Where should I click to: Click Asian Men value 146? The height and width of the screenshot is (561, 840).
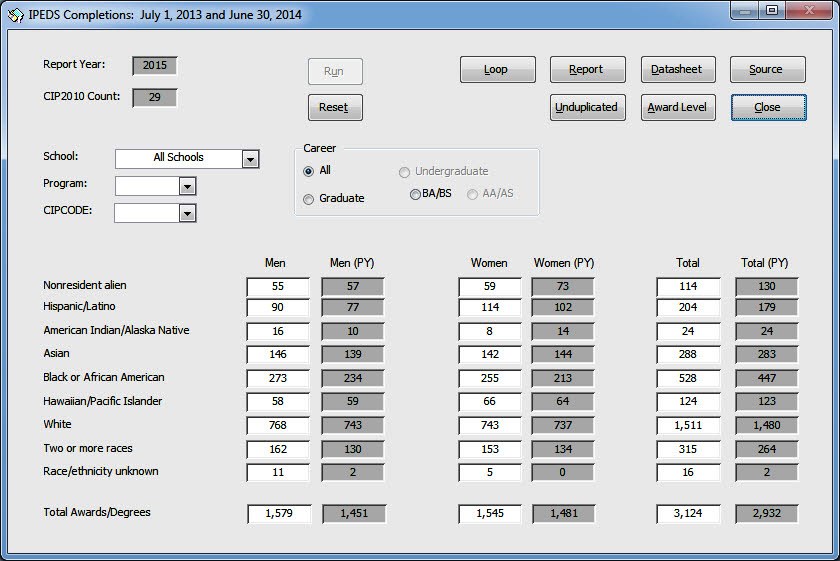(278, 355)
